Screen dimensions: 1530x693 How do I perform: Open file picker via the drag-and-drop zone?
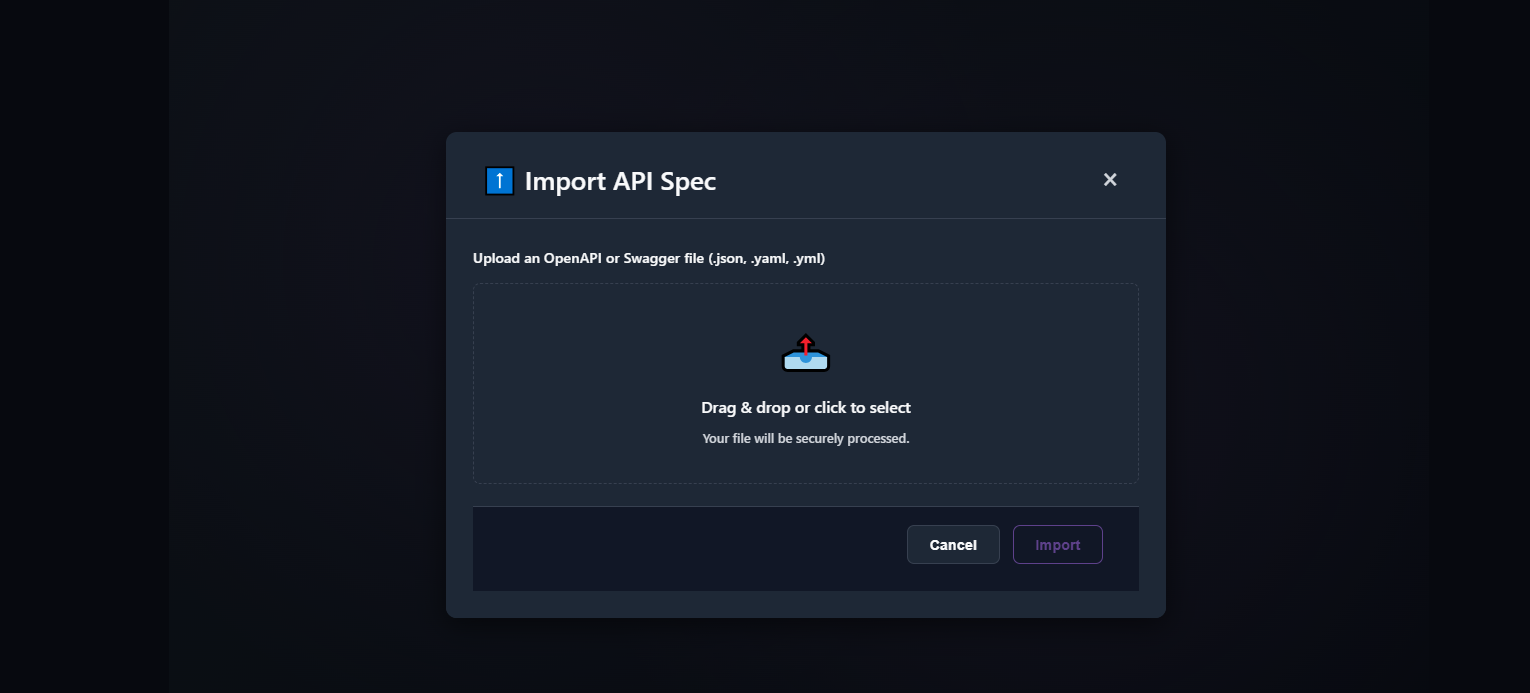(x=805, y=383)
